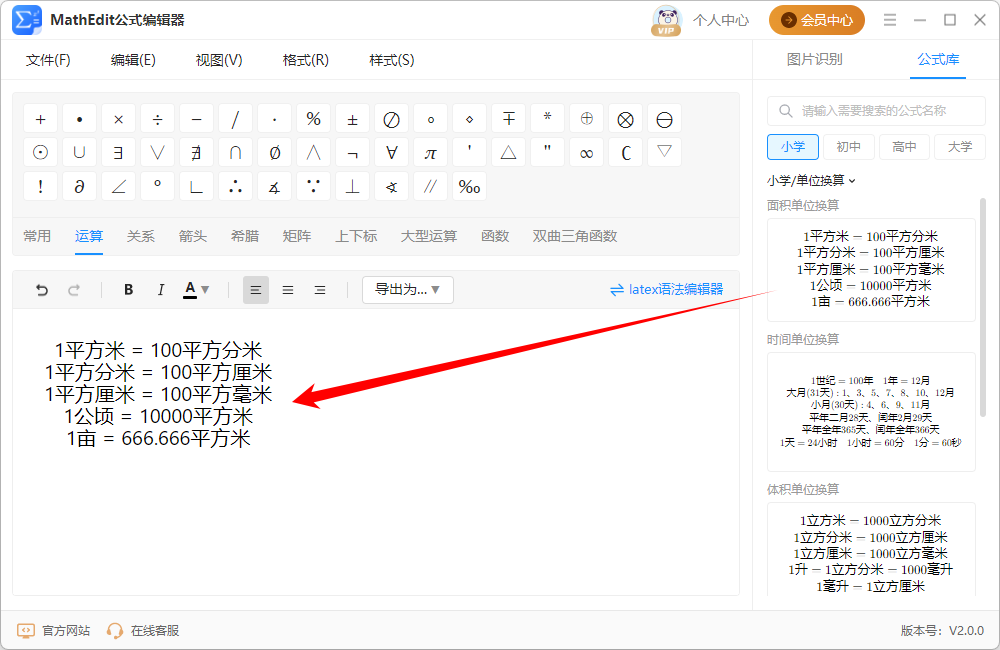Visit the 官方网站 link
Screen dimensions: 1000x650
click(x=54, y=631)
